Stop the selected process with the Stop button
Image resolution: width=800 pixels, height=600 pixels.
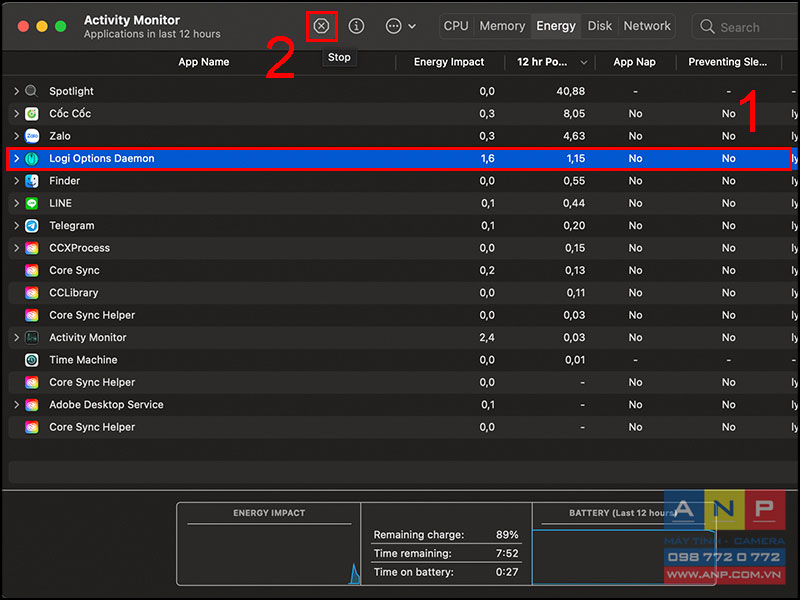tap(321, 26)
